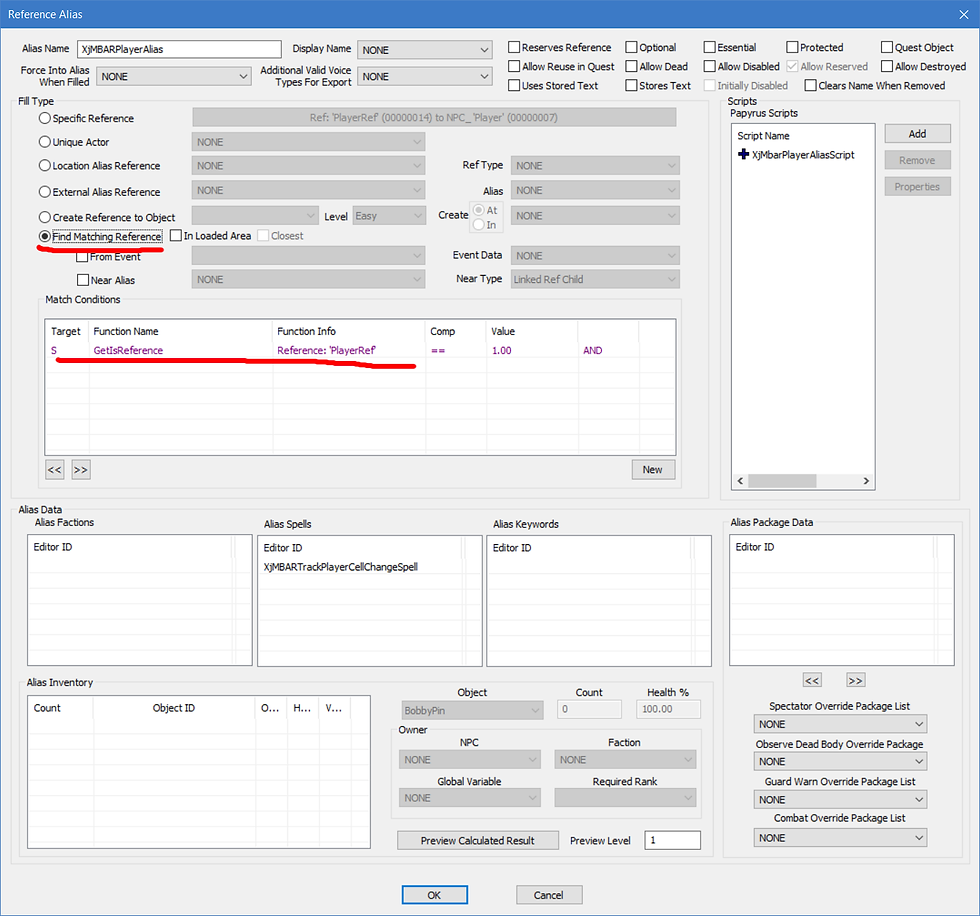Enable the Allow Dead checkbox

631,66
